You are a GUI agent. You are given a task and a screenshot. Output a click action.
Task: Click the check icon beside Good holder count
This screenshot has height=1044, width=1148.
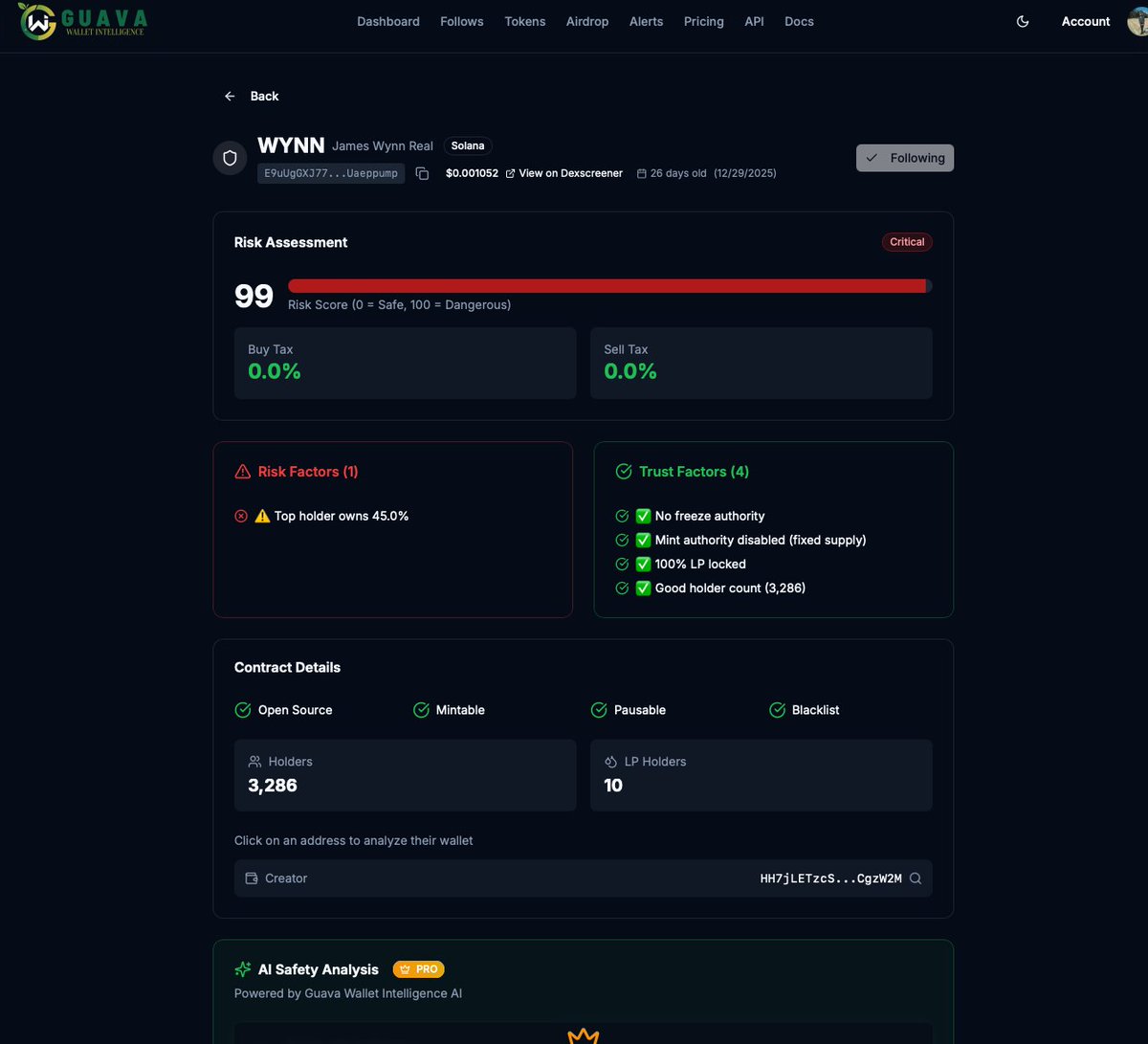[x=622, y=588]
